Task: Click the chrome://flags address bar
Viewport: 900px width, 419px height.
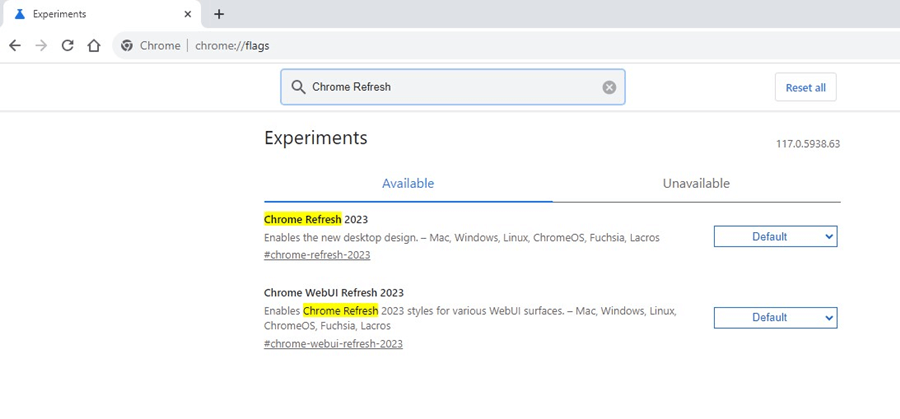Action: (505, 46)
